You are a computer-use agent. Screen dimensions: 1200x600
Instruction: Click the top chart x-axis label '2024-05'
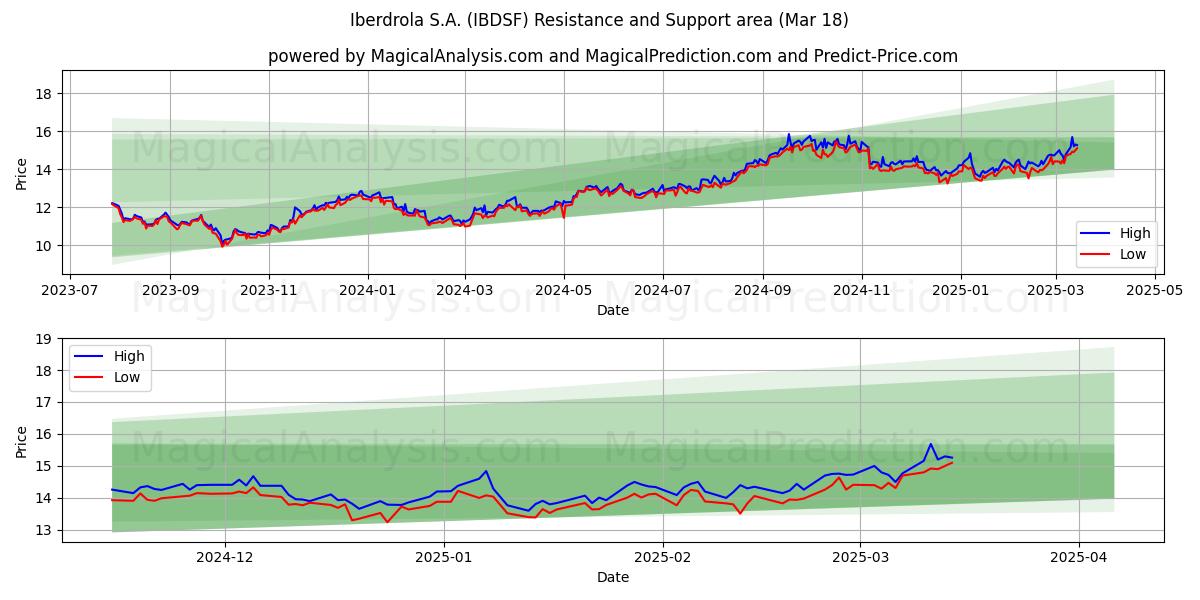point(564,291)
